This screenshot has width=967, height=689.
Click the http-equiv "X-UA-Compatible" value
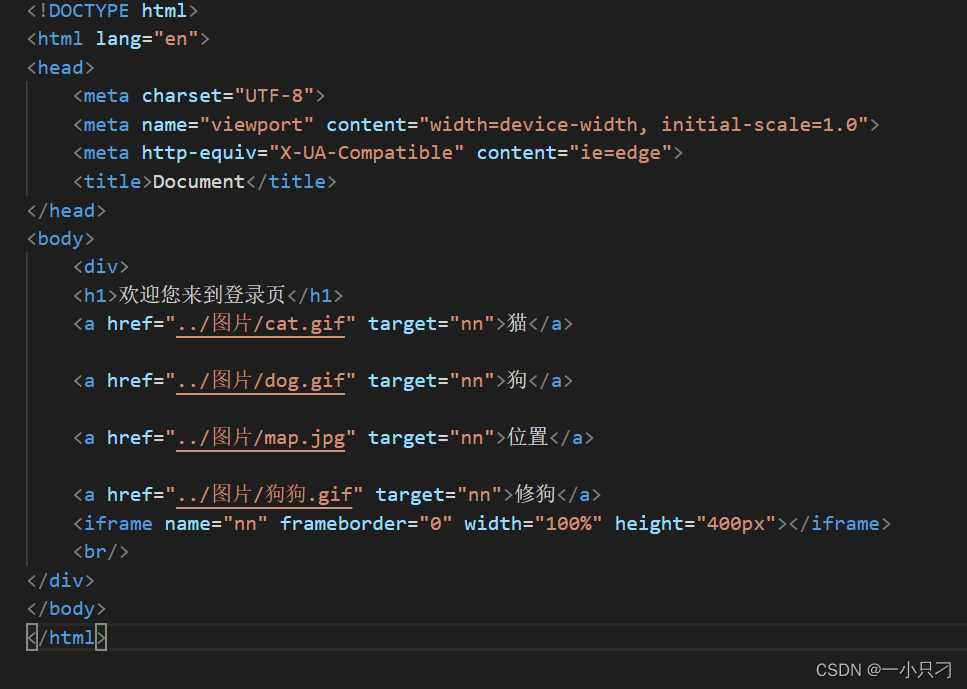366,152
